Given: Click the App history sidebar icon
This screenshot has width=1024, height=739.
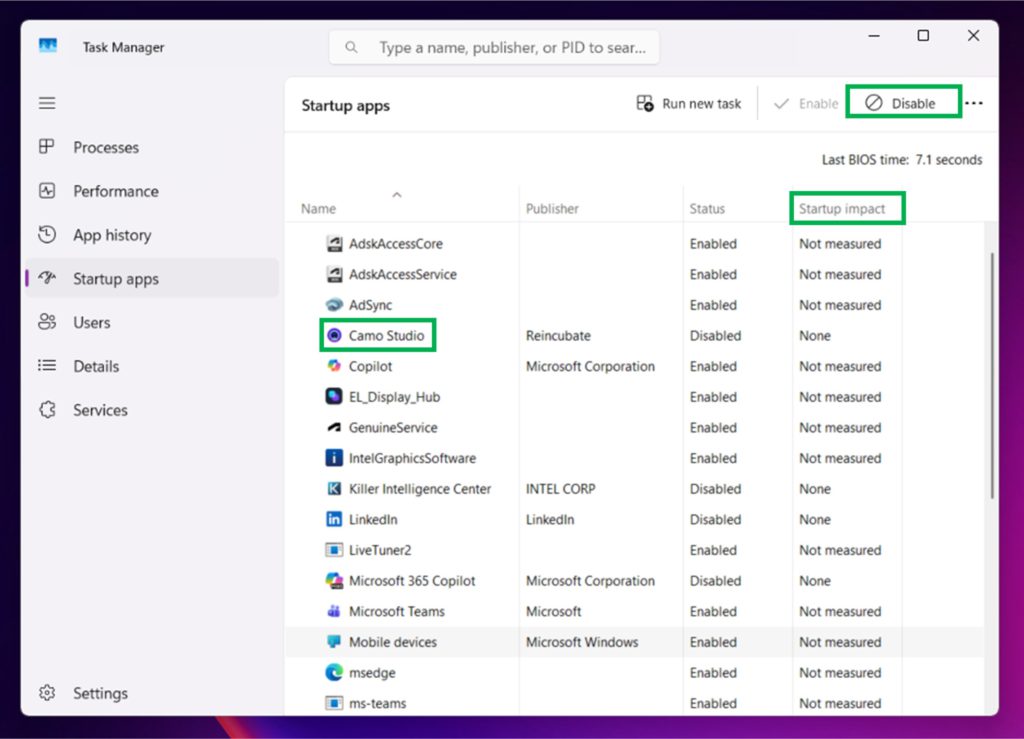Looking at the screenshot, I should 47,235.
